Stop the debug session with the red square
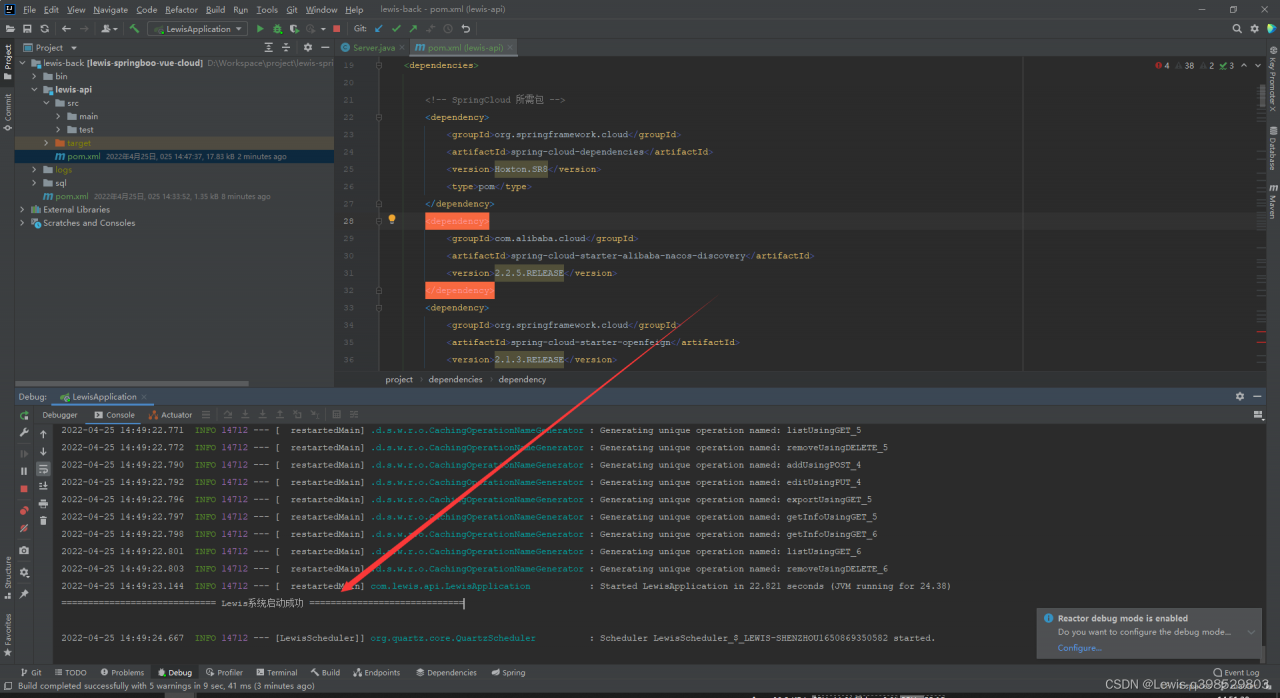 [24, 488]
